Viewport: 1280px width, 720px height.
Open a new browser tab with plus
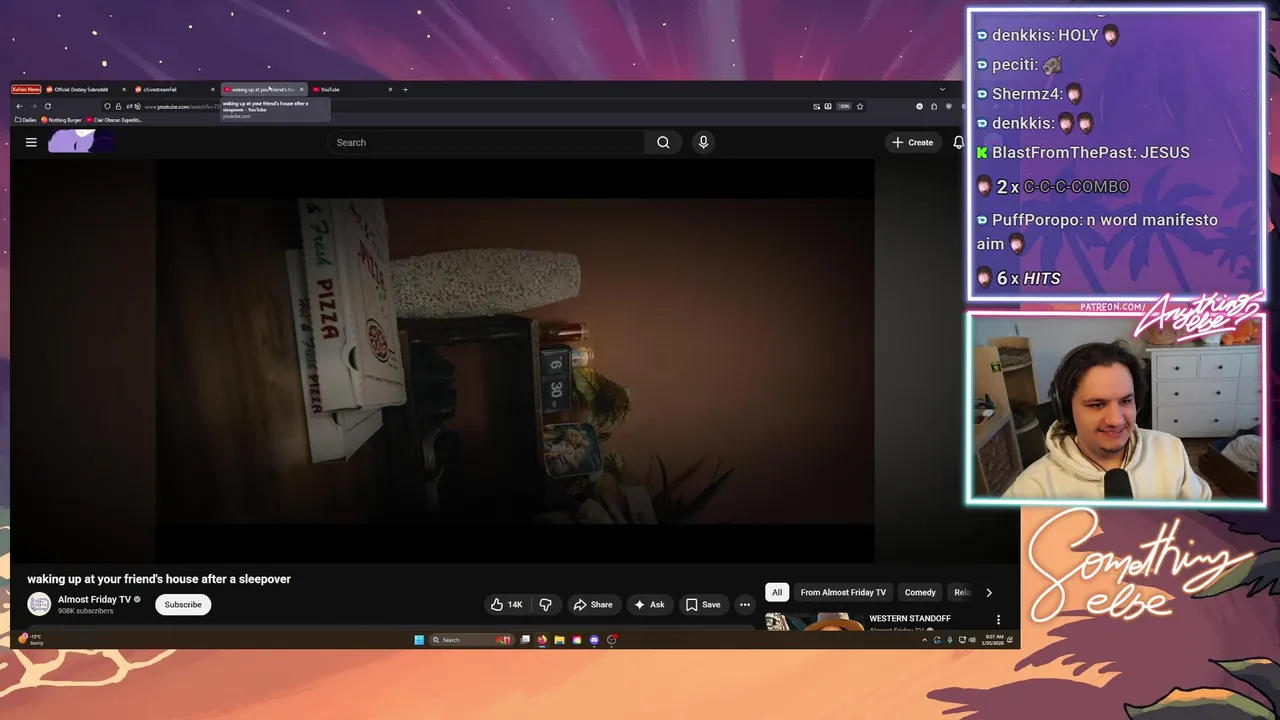405,89
